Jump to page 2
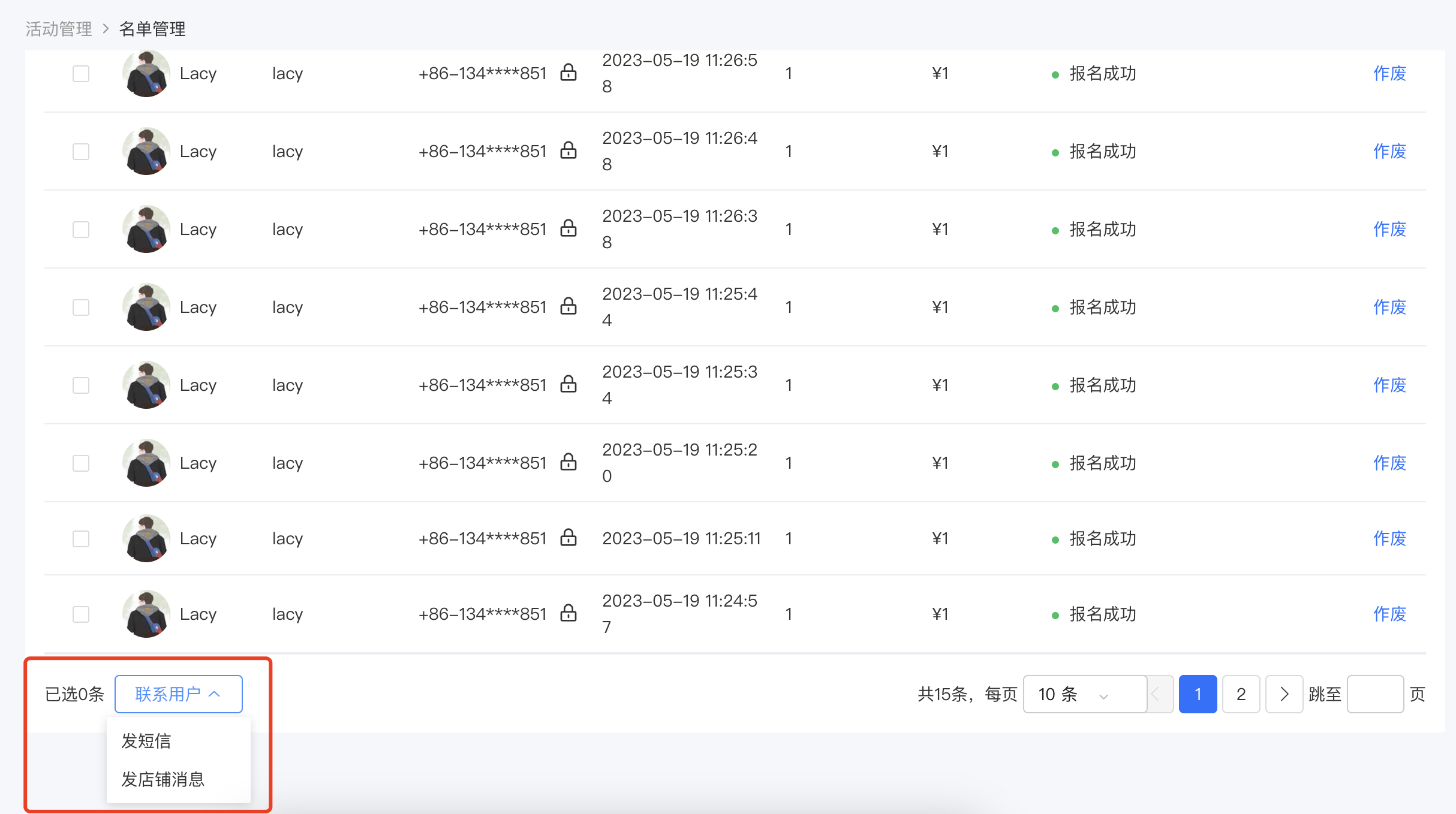 click(x=1241, y=694)
